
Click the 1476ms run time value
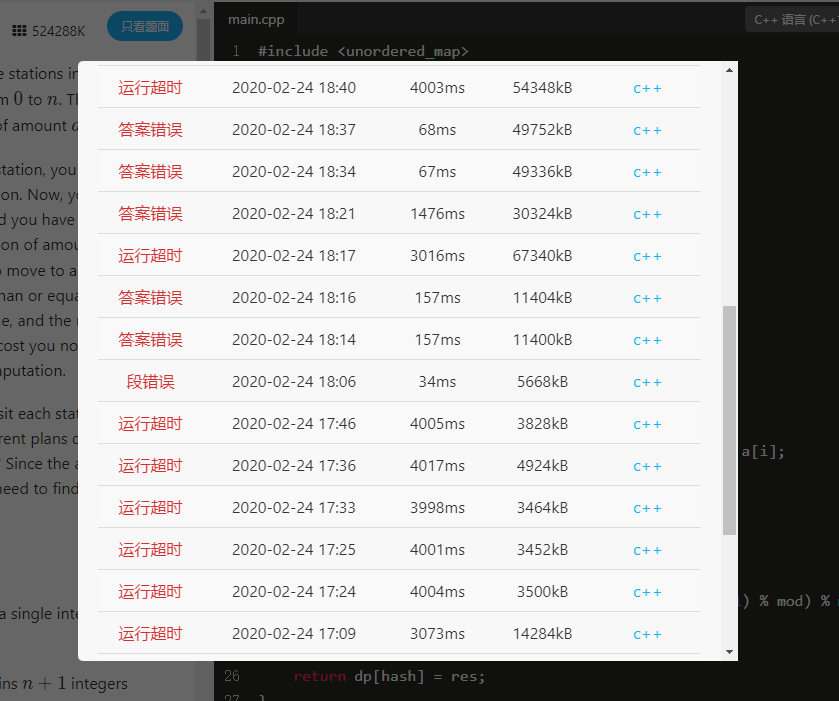437,214
